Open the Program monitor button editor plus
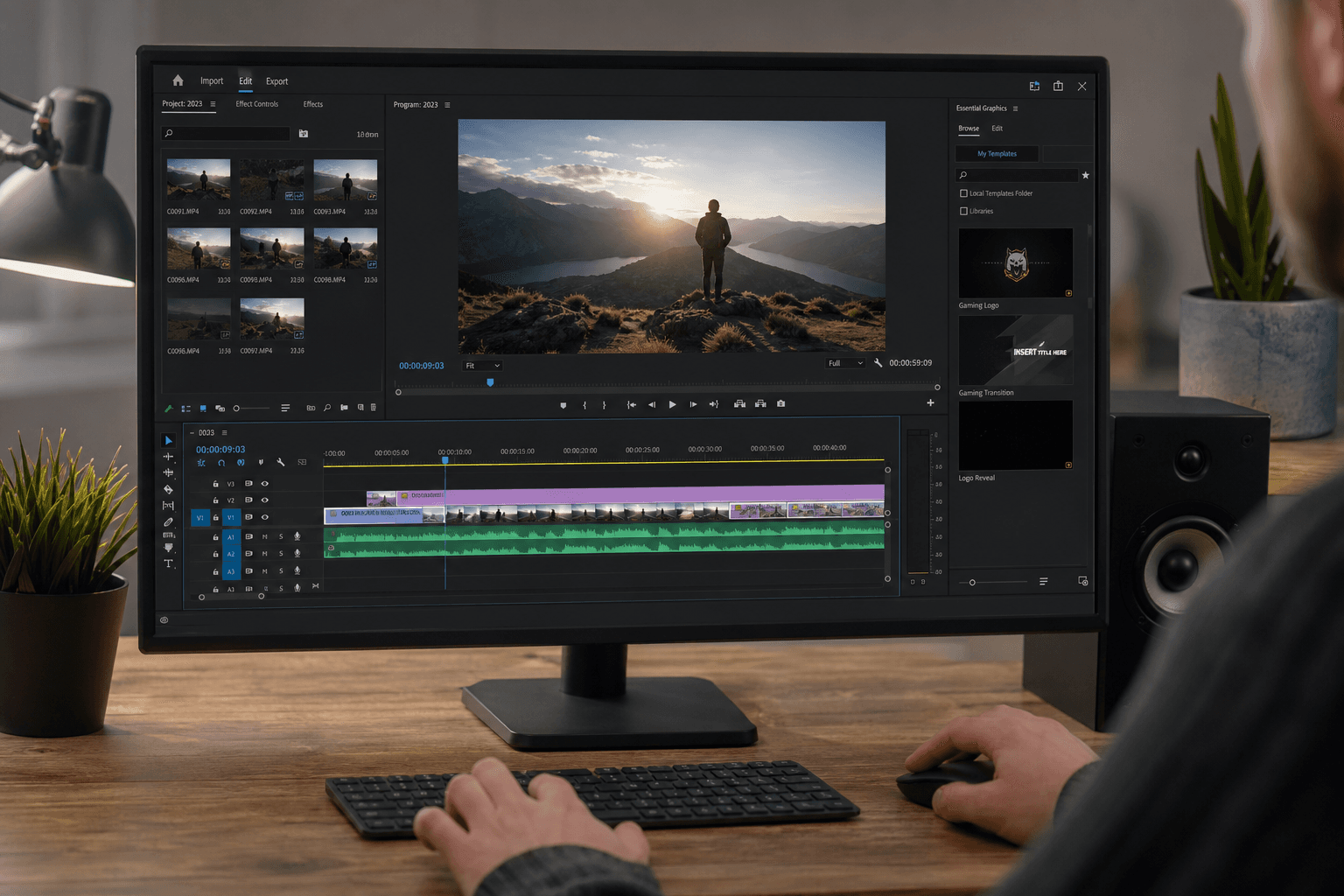The image size is (1344, 896). (930, 402)
